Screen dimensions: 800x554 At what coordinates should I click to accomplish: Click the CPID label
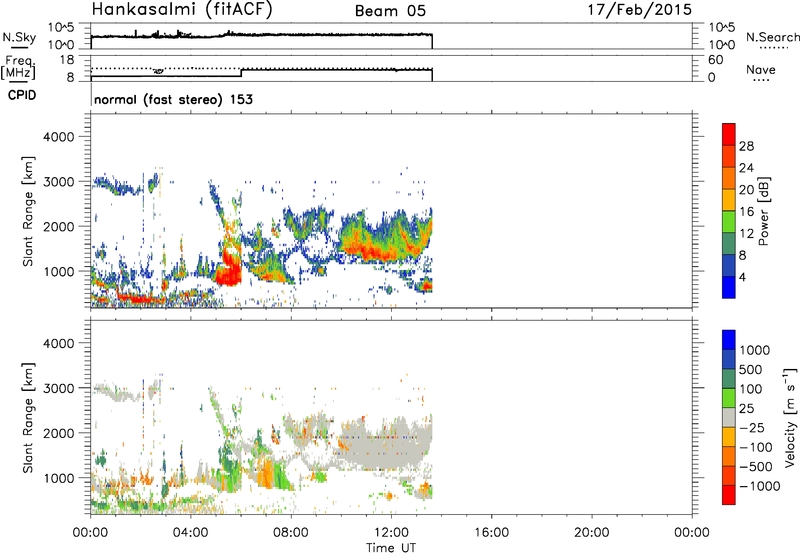pyautogui.click(x=22, y=95)
